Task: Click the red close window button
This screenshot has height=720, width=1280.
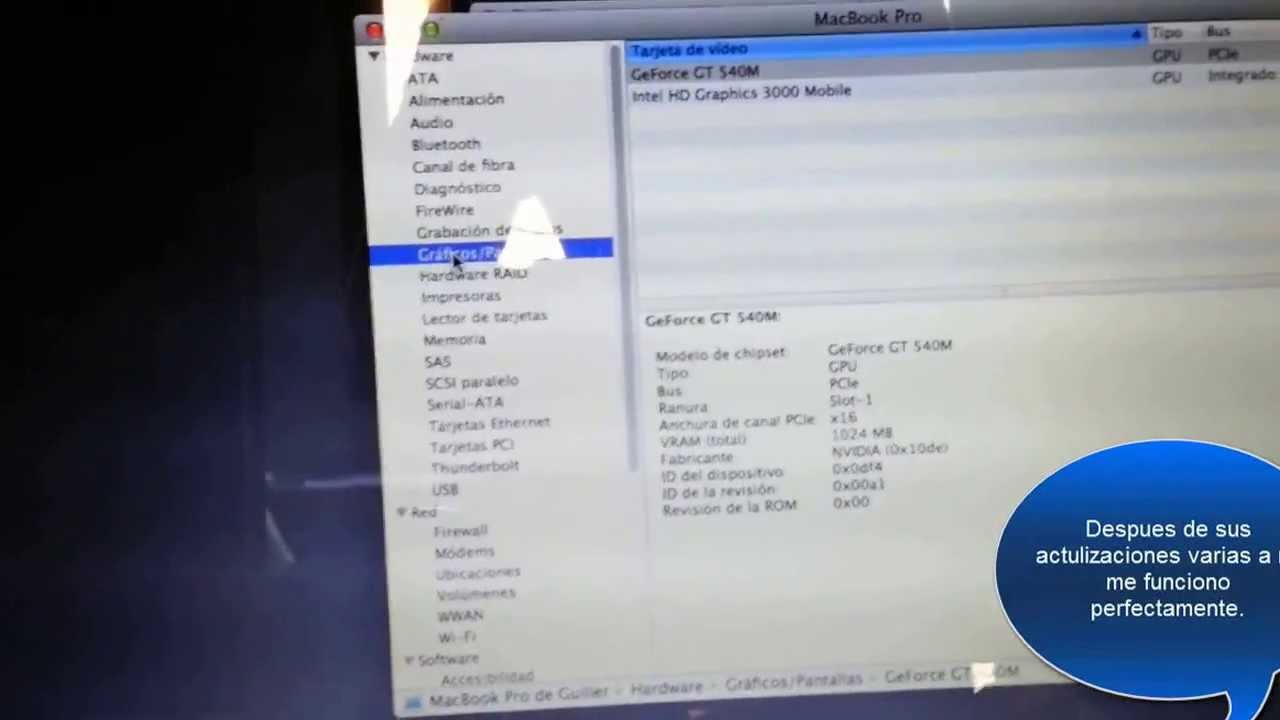Action: [x=374, y=31]
